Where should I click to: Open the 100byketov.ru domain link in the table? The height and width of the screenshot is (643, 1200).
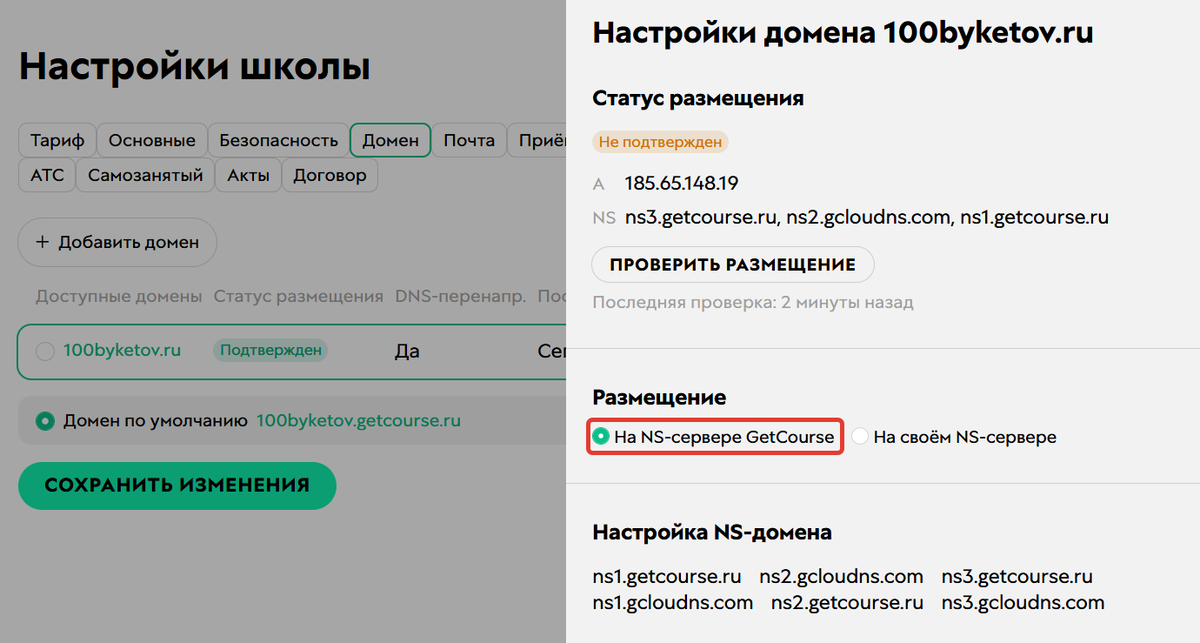[x=122, y=351]
